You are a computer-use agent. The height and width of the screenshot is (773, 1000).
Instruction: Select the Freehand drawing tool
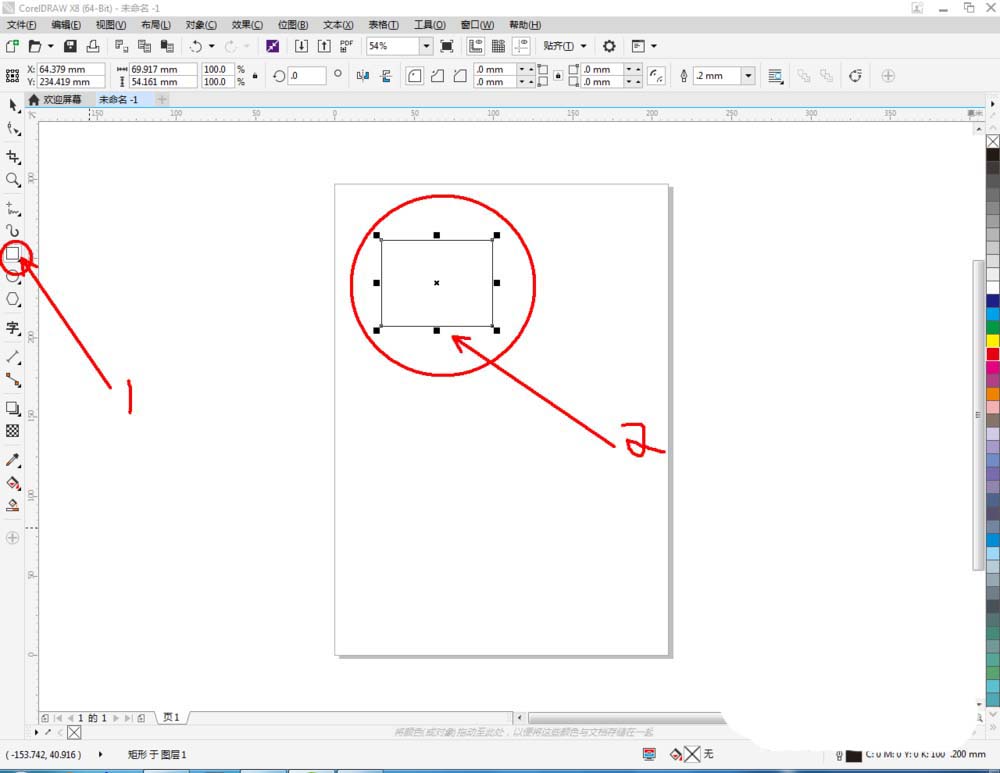[x=13, y=208]
